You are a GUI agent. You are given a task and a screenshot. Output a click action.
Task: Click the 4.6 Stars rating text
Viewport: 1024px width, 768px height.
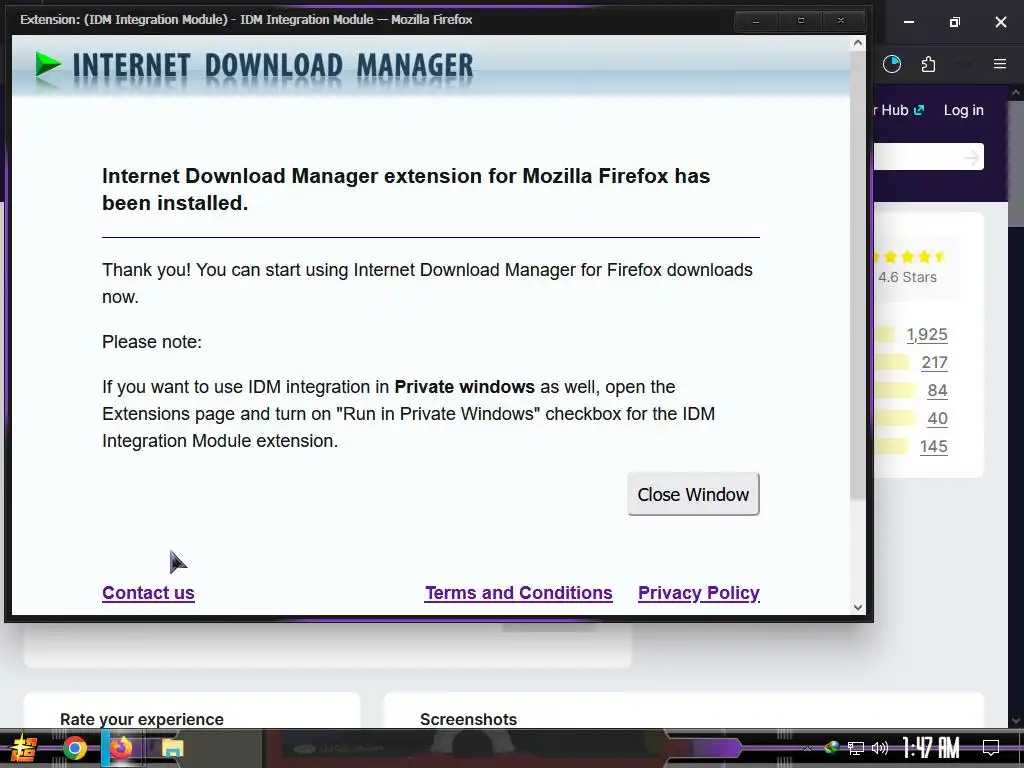[x=907, y=278]
